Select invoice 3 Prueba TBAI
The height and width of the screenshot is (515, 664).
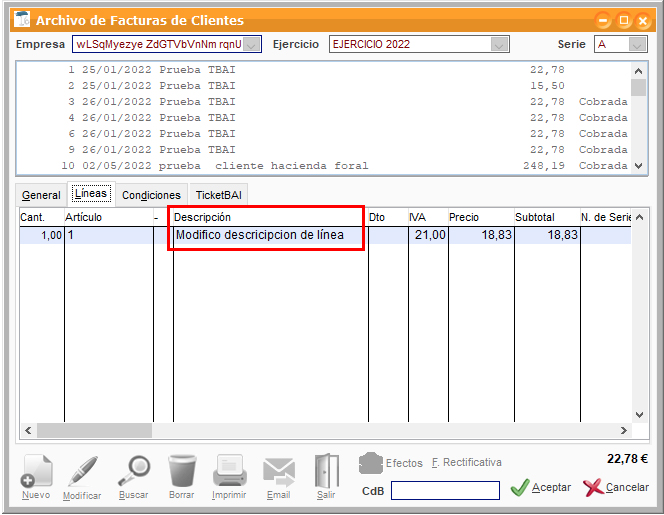coord(323,102)
